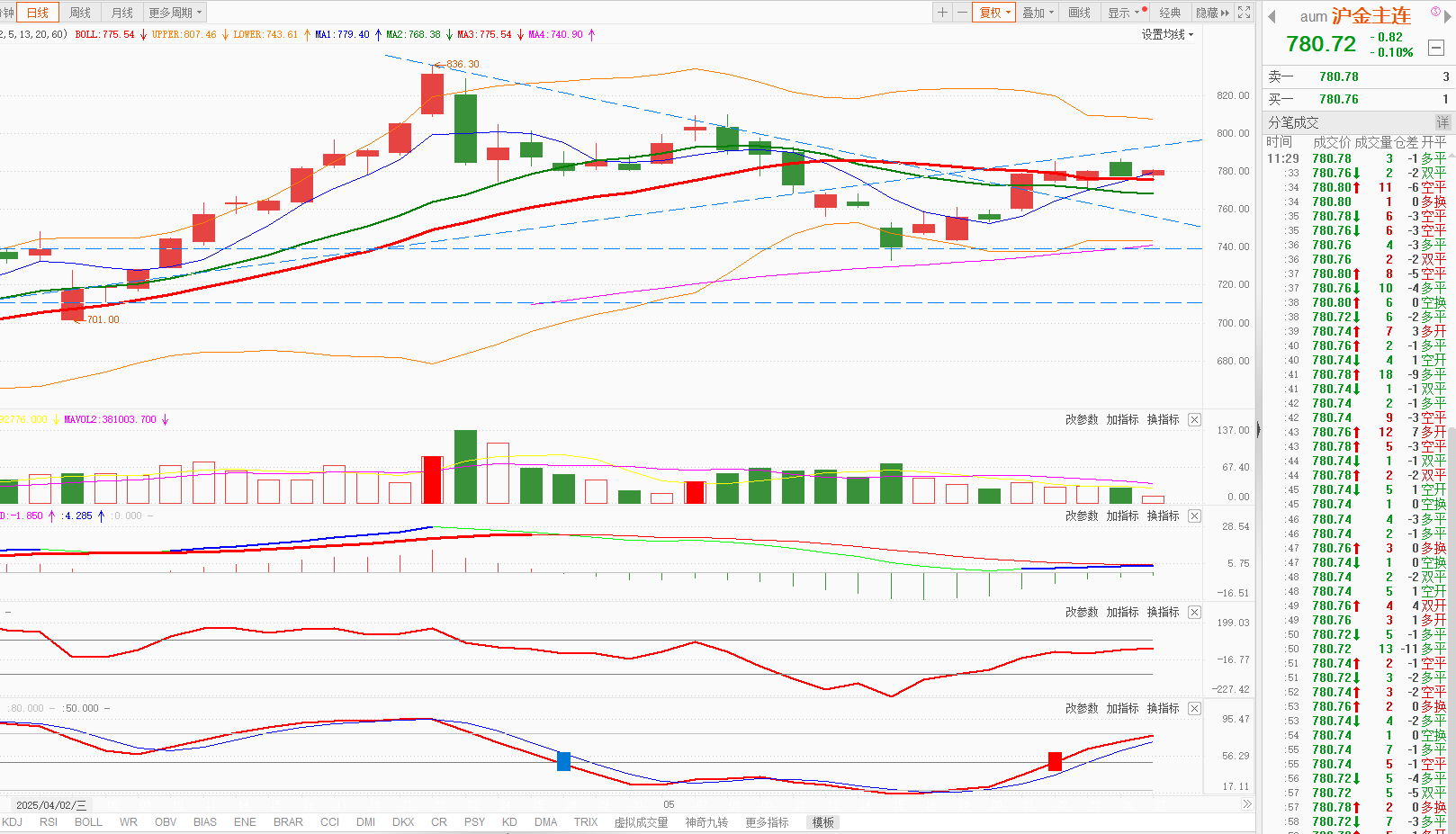Switch to 经典 classic layout
This screenshot has height=834, width=1456.
tap(1170, 13)
